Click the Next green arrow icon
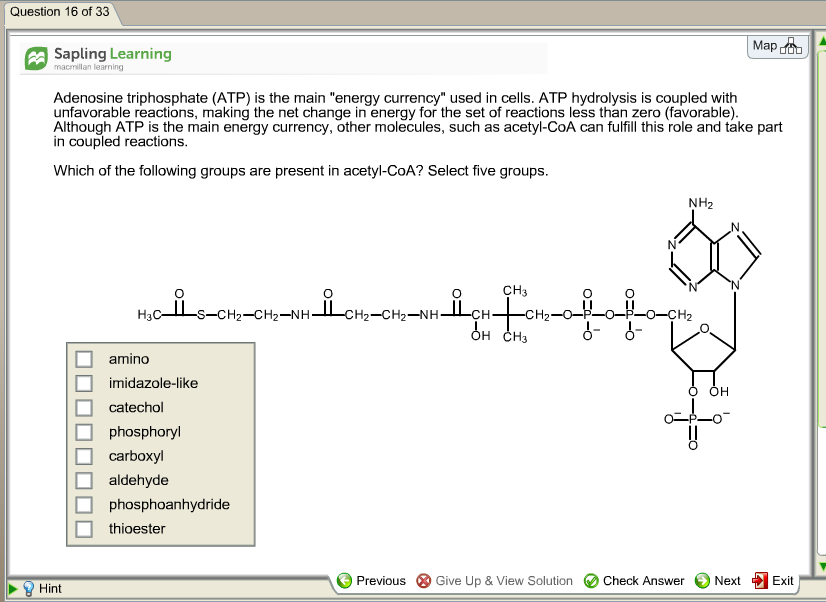Viewport: 826px width, 602px height. [x=701, y=580]
